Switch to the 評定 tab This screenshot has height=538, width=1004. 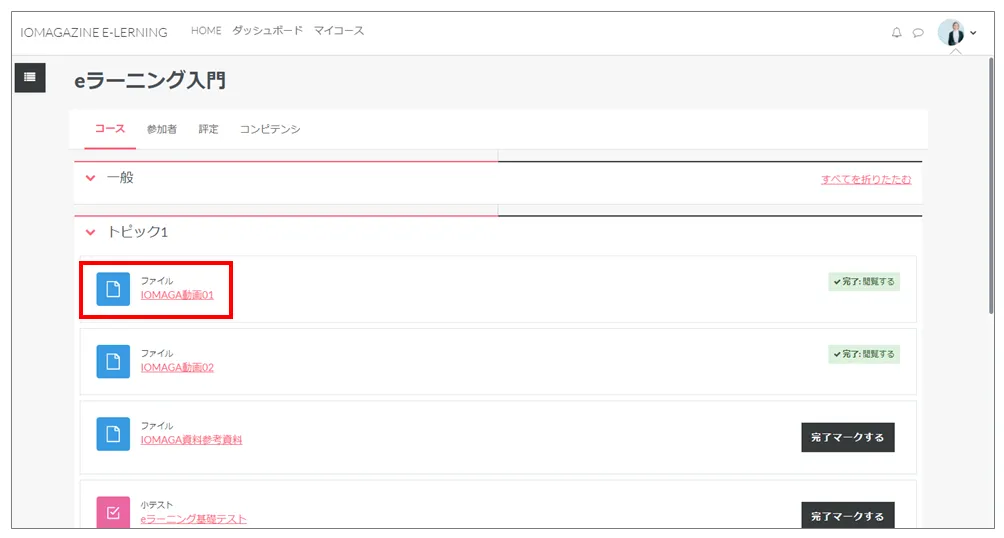pos(208,130)
